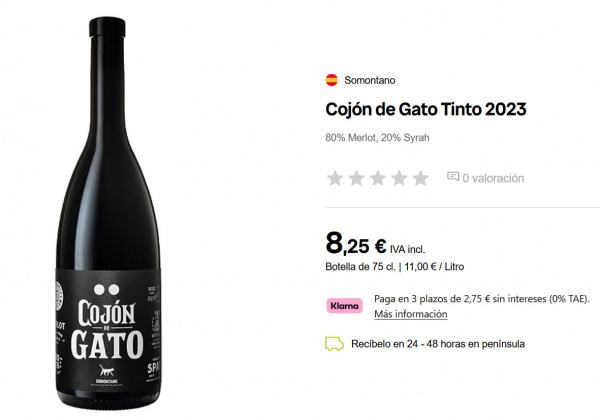Image resolution: width=600 pixels, height=418 pixels.
Task: Select the fourth rating star
Action: [x=399, y=178]
